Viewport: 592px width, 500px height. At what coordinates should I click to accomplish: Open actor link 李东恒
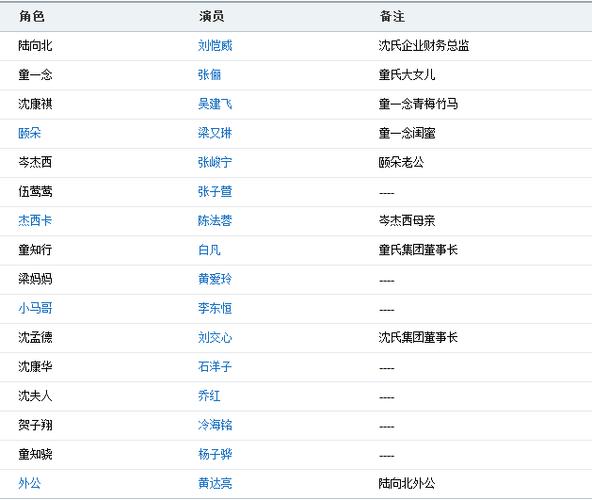pyautogui.click(x=215, y=308)
